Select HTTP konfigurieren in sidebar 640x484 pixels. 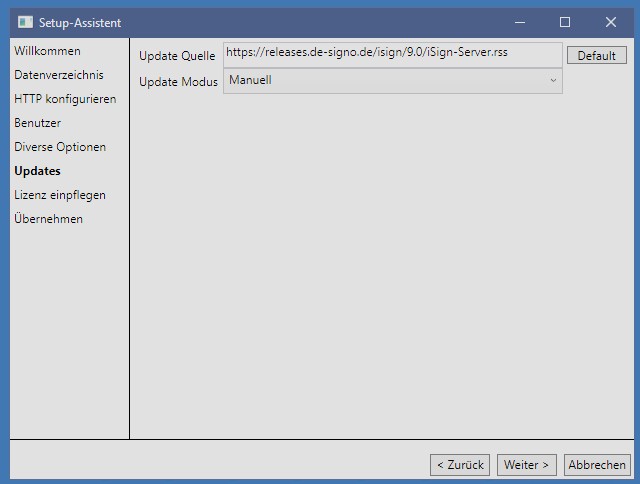[x=65, y=99]
